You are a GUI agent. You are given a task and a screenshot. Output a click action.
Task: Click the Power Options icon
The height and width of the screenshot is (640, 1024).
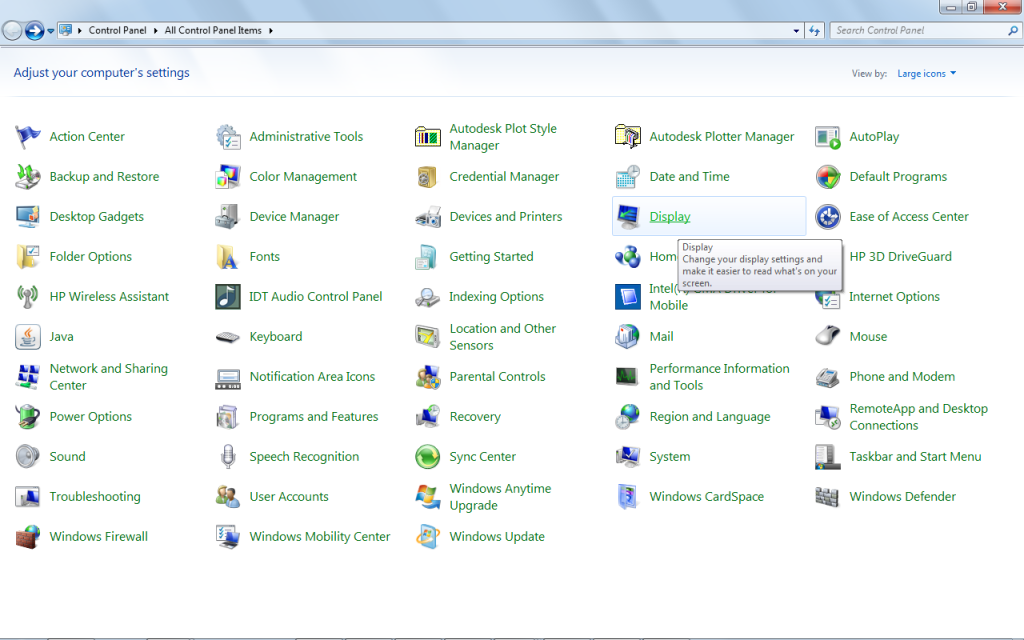(x=27, y=417)
